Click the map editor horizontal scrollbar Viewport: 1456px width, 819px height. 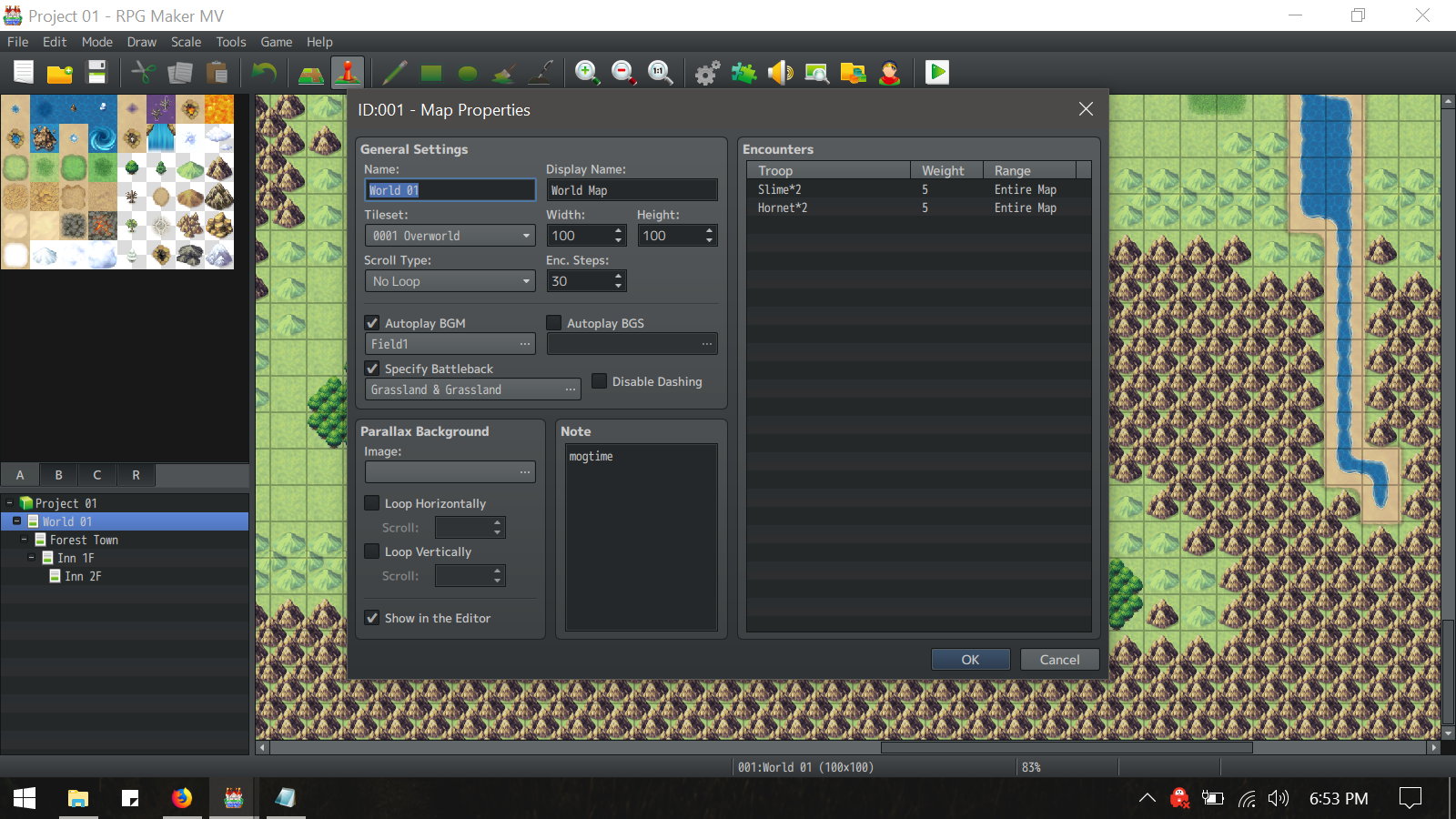click(x=1066, y=748)
